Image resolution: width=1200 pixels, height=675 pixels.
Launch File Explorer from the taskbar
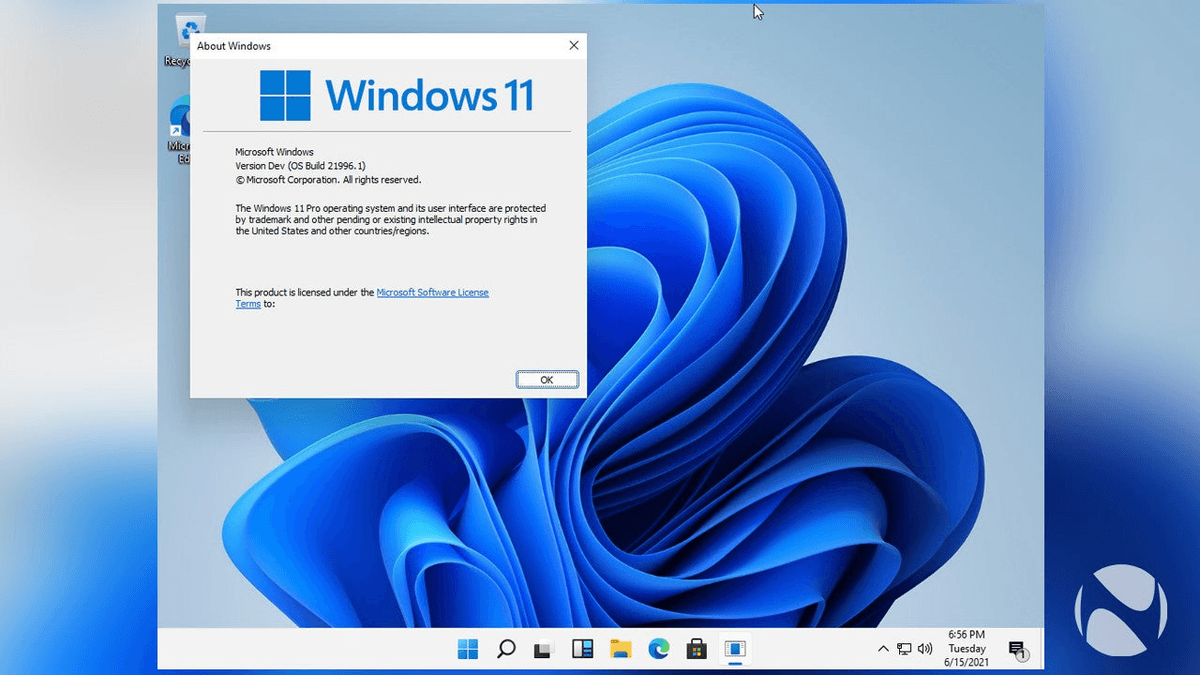pyautogui.click(x=620, y=648)
